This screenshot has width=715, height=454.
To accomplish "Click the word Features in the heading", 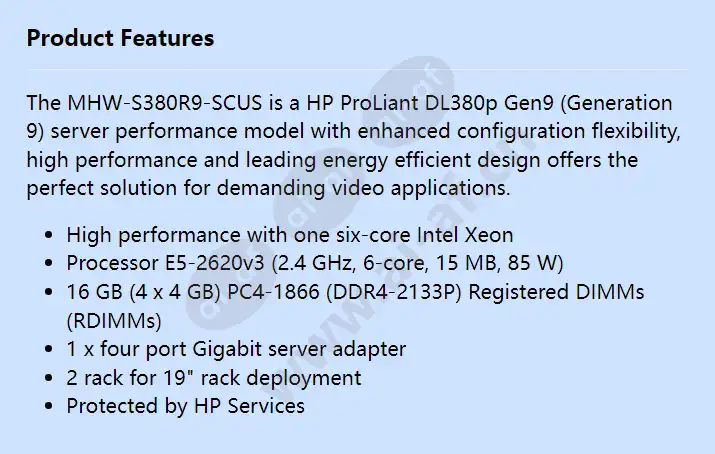I will [167, 38].
